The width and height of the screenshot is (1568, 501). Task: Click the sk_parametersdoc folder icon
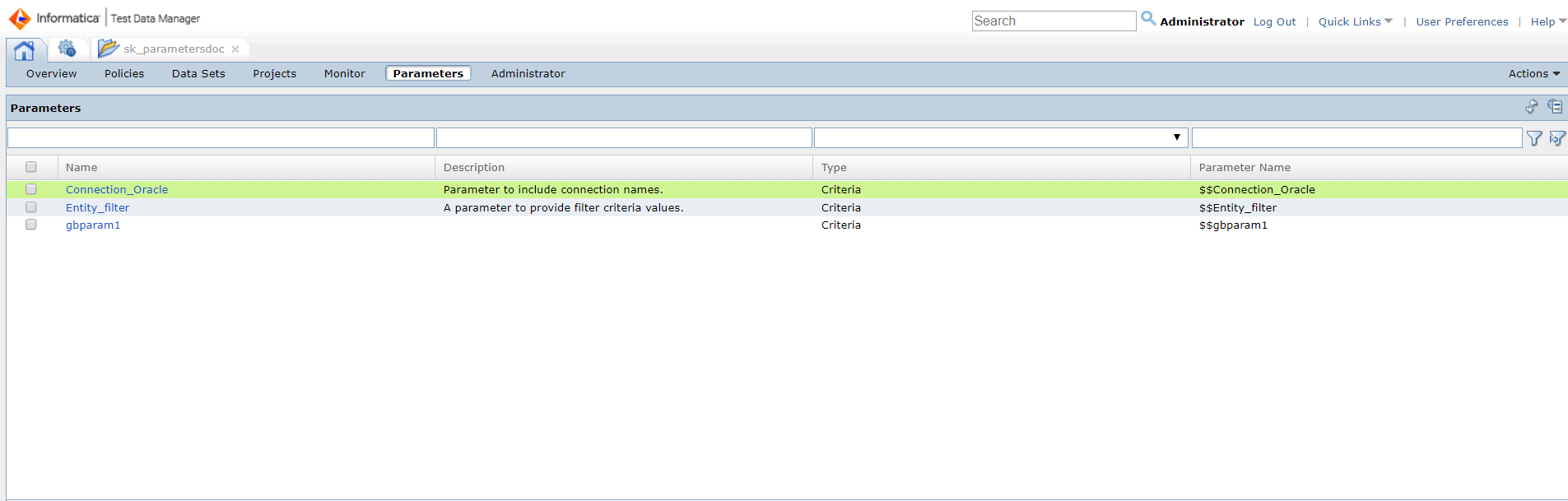pos(109,49)
